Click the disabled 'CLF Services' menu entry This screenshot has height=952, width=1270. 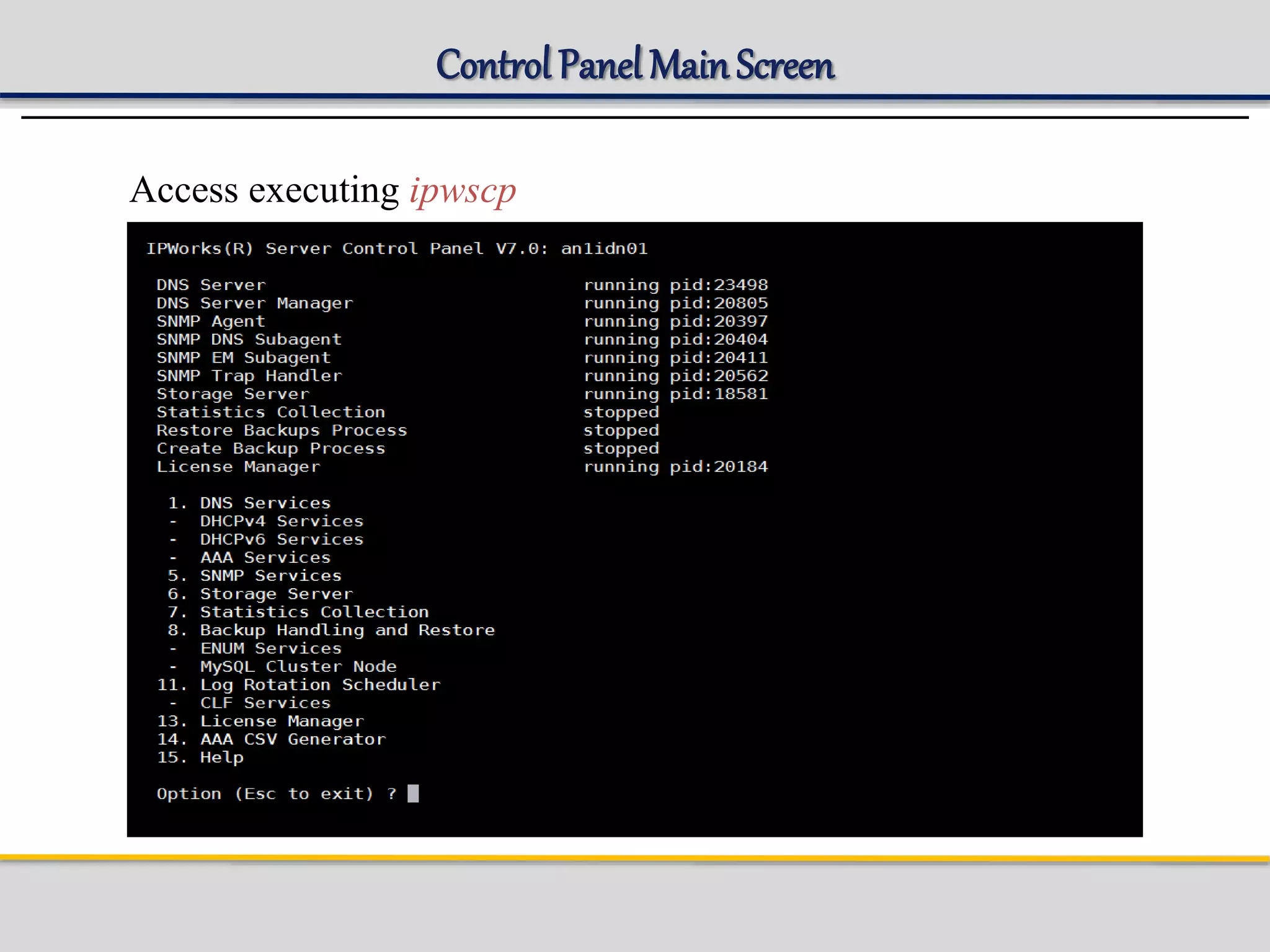249,703
